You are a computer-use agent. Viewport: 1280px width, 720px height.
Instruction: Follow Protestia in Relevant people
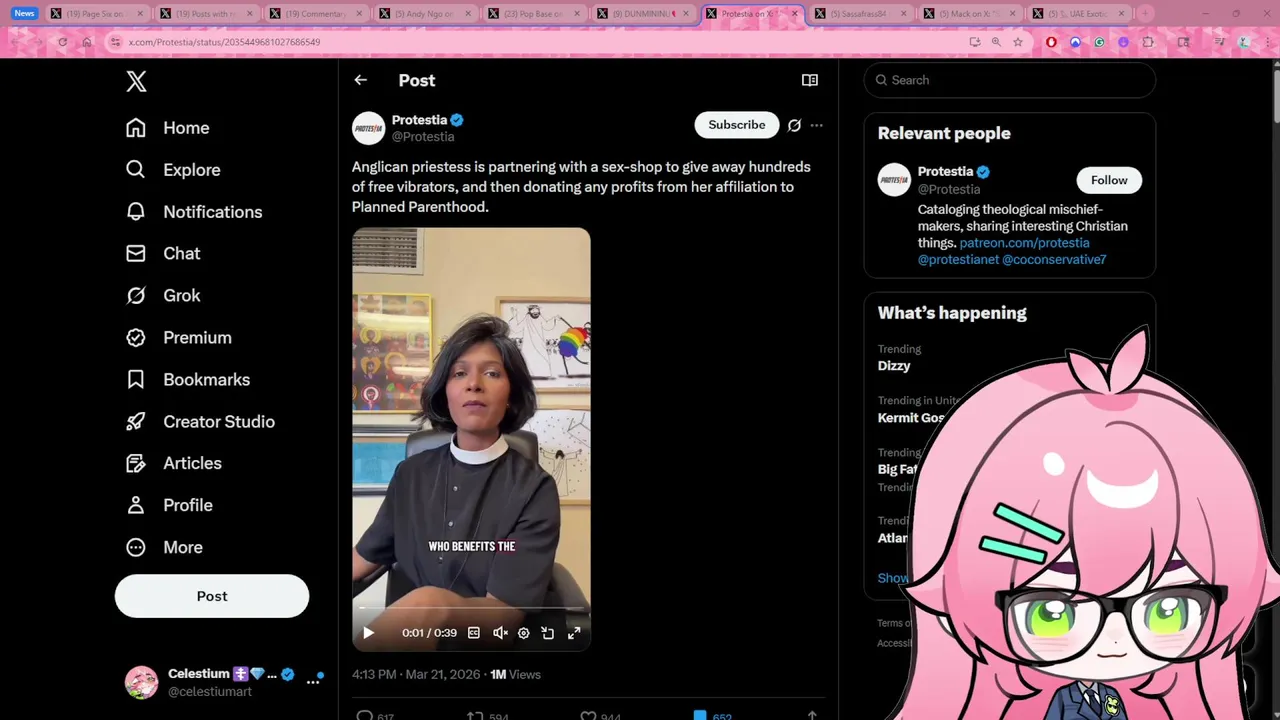[x=1109, y=180]
